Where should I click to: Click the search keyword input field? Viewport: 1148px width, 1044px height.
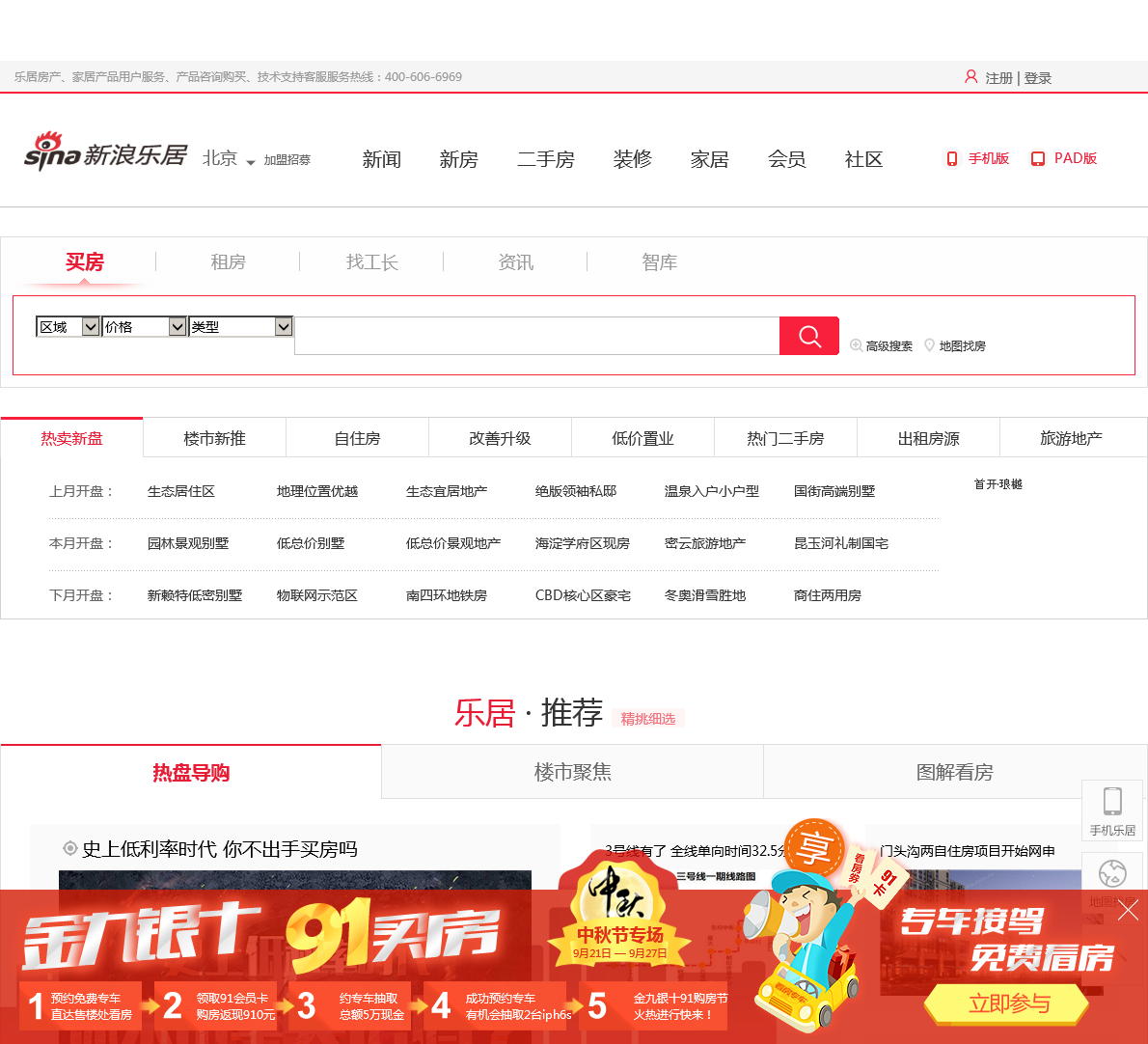536,336
